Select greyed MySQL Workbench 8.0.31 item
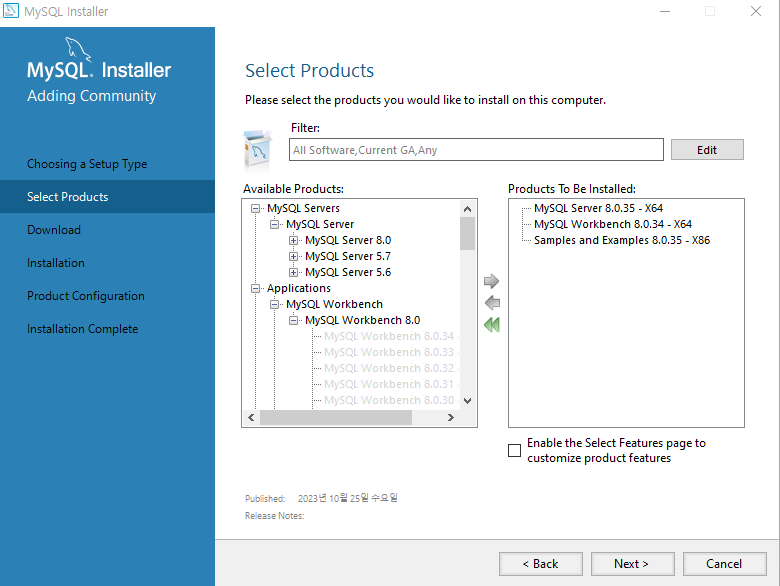Image resolution: width=780 pixels, height=586 pixels. (391, 384)
